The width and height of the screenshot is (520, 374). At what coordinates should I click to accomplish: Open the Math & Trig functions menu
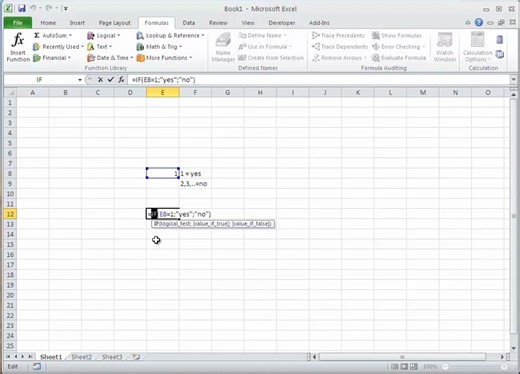(159, 47)
